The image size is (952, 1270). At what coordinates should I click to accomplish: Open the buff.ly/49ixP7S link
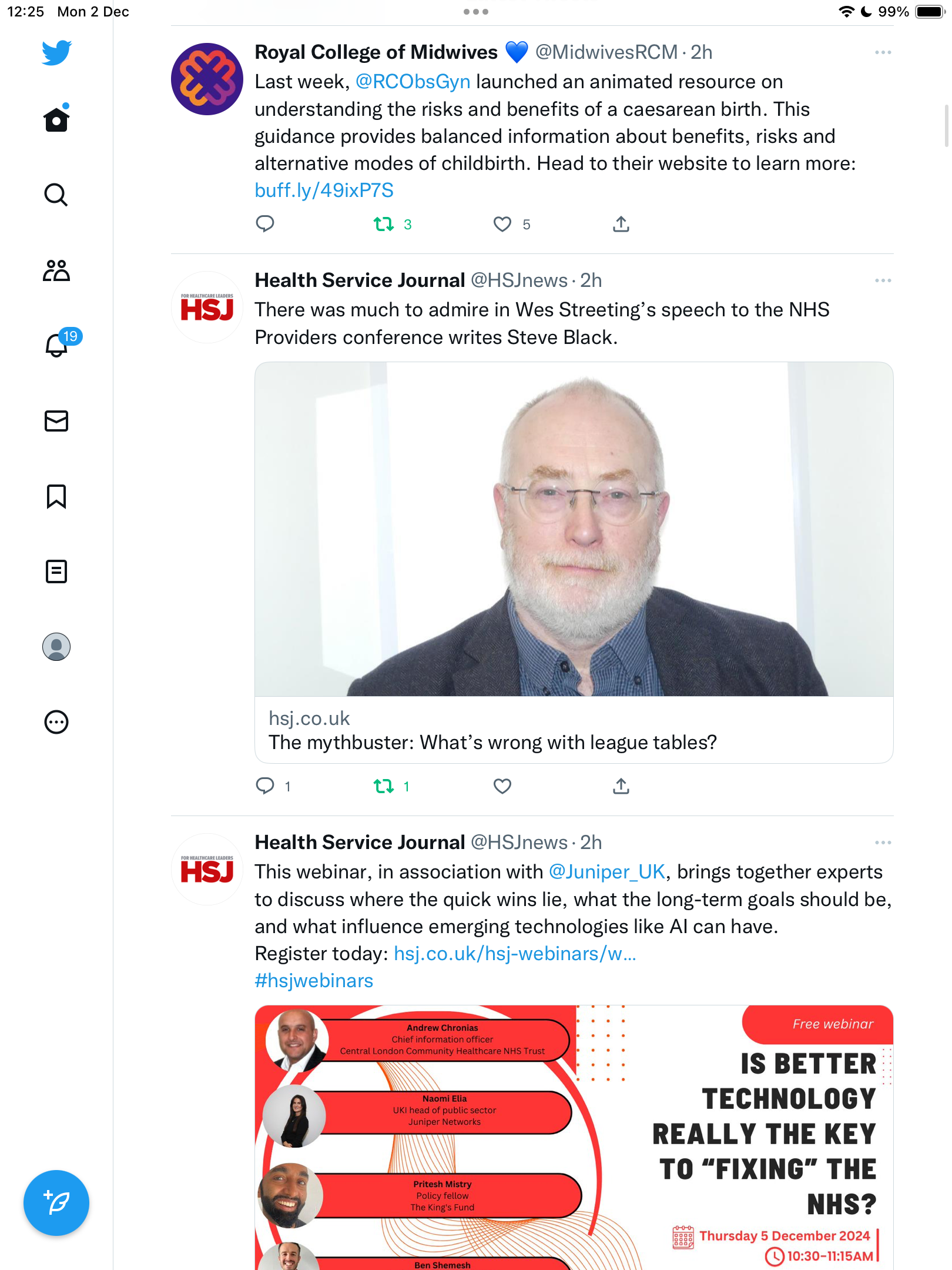(324, 190)
